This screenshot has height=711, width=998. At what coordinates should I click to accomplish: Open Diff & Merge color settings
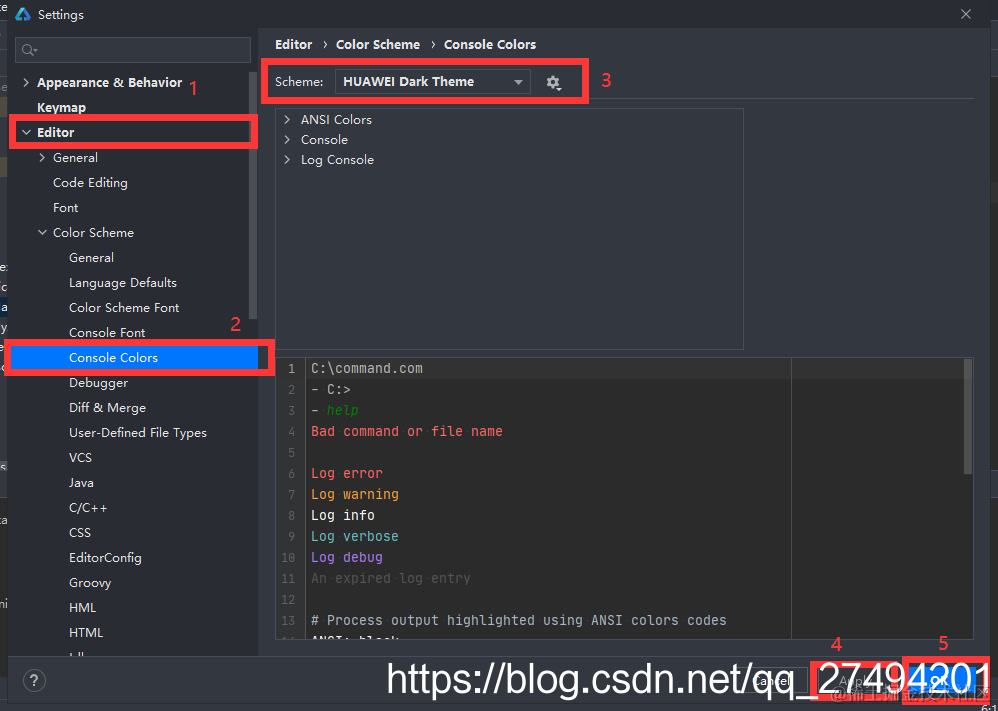pos(107,408)
